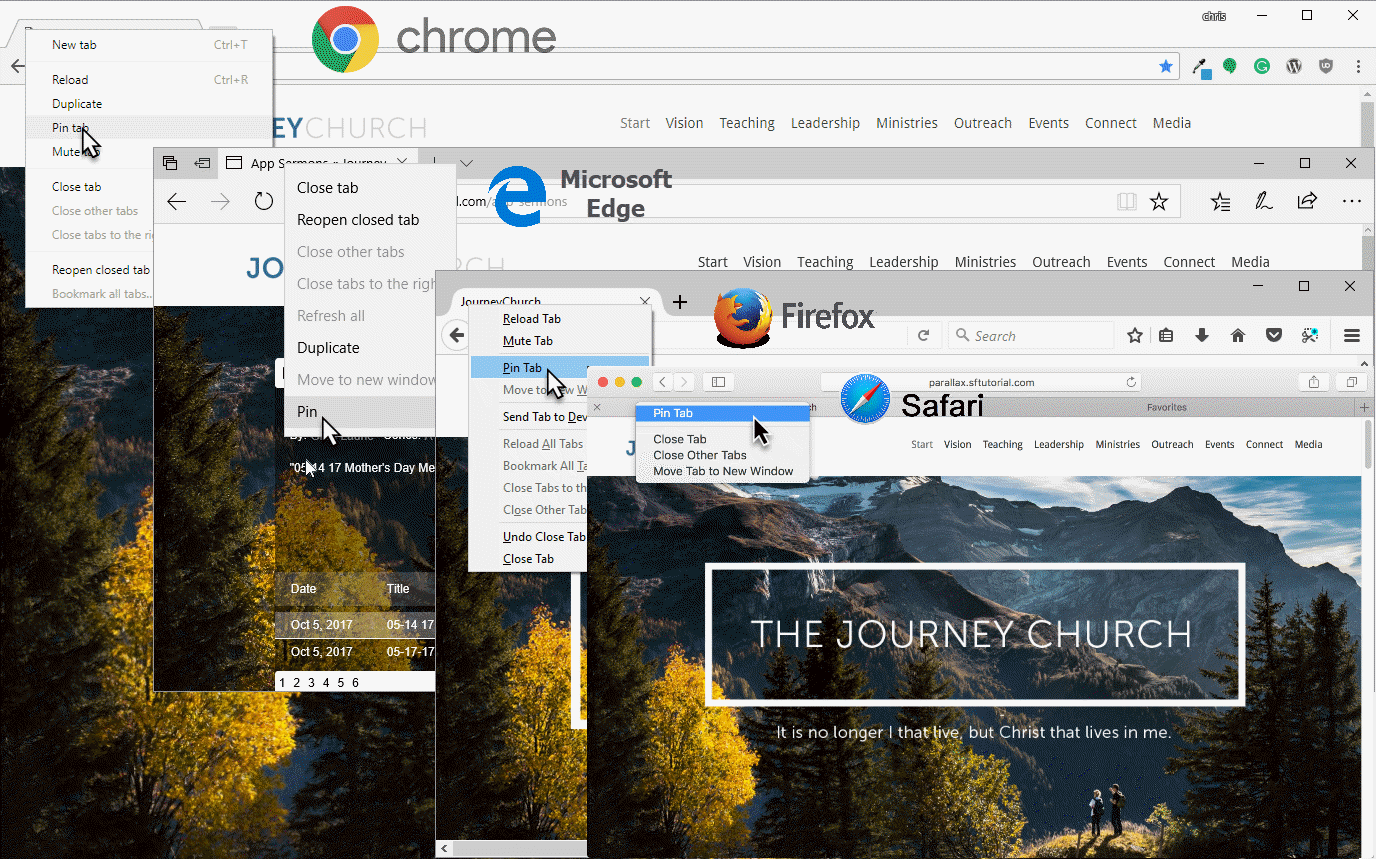Show Firefox bookmarks list icon
The height and width of the screenshot is (859, 1376).
pyautogui.click(x=1166, y=336)
